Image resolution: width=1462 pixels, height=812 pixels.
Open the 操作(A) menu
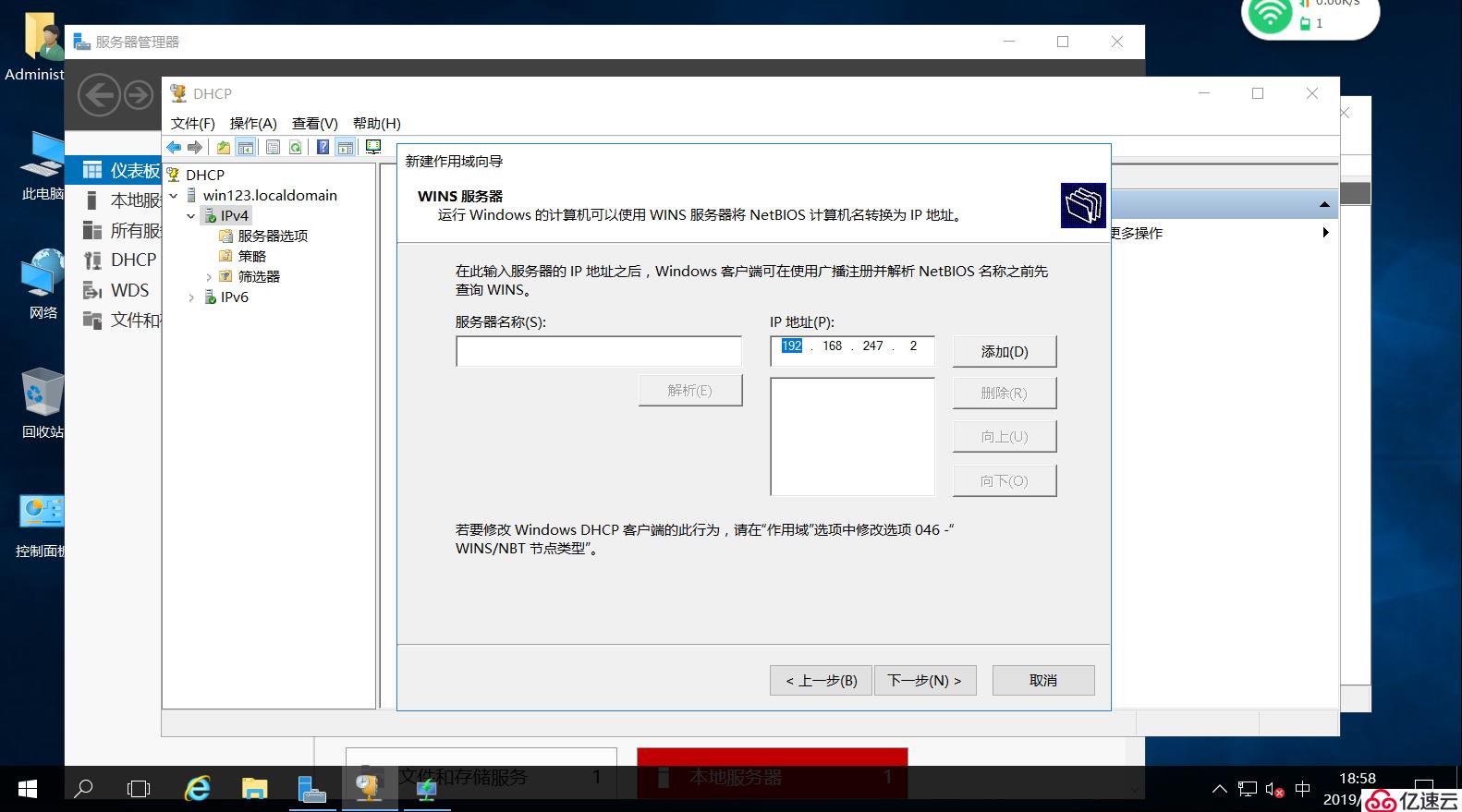click(253, 123)
